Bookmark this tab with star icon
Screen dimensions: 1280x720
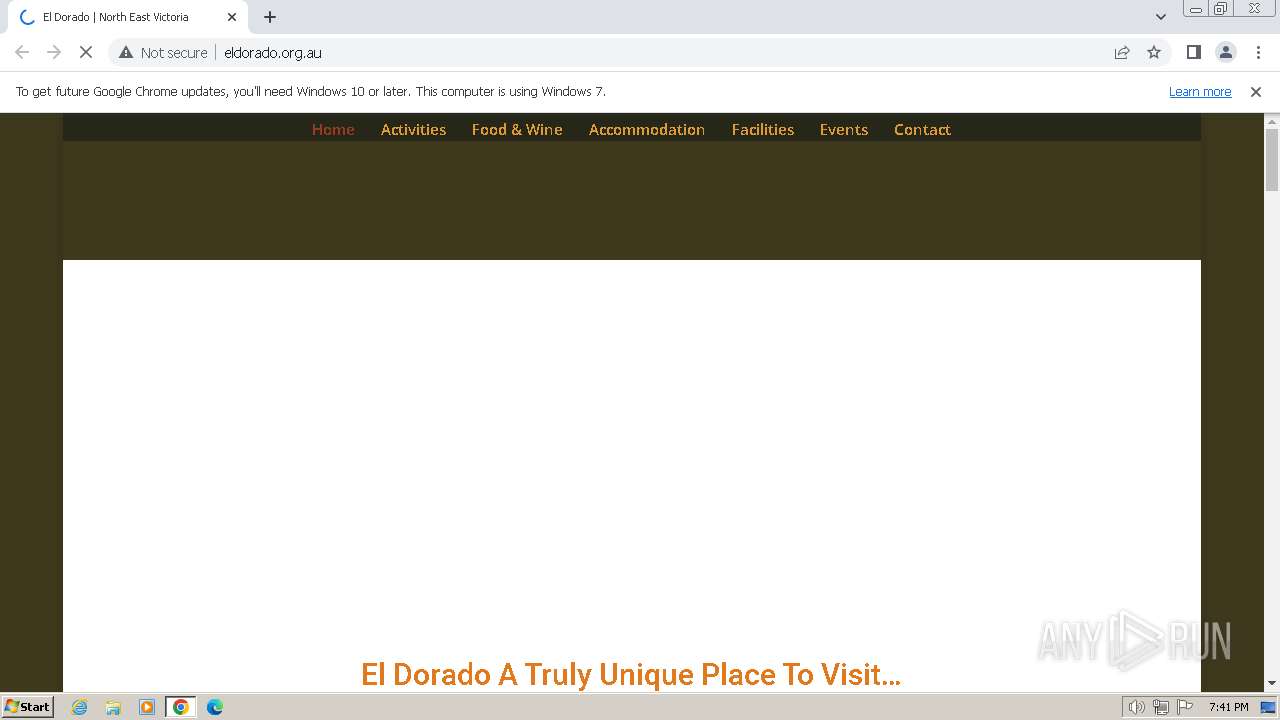1154,52
